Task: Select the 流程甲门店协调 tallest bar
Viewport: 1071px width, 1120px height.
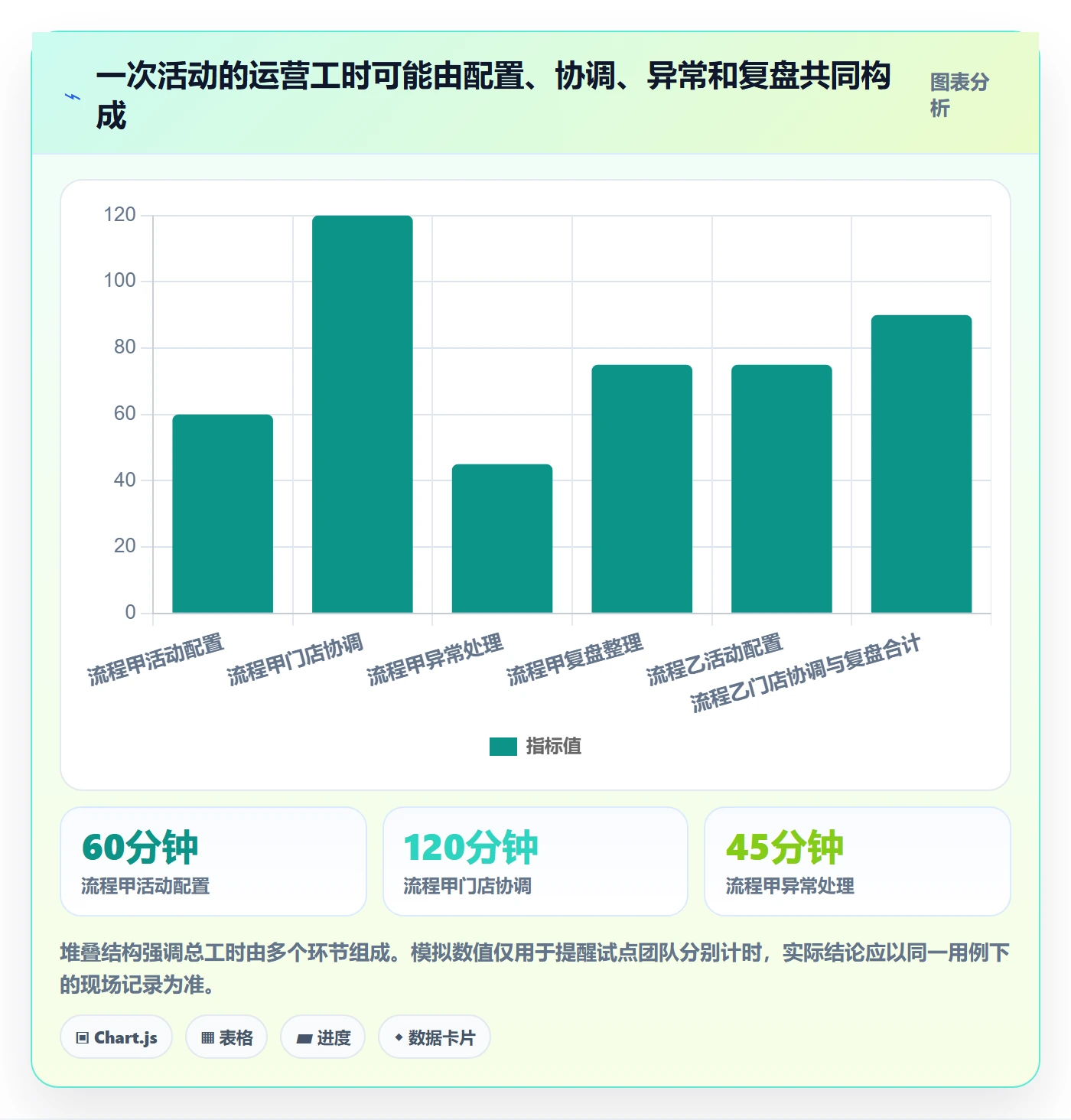Action: (363, 414)
